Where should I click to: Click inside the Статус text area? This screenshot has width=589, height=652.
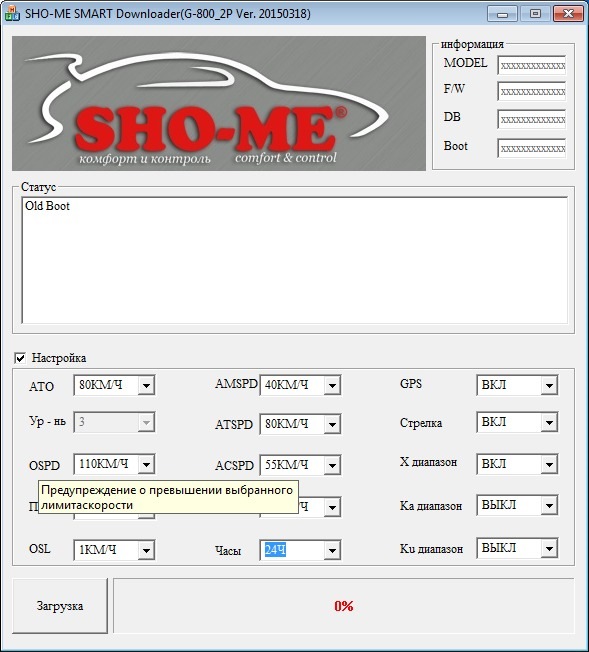294,260
